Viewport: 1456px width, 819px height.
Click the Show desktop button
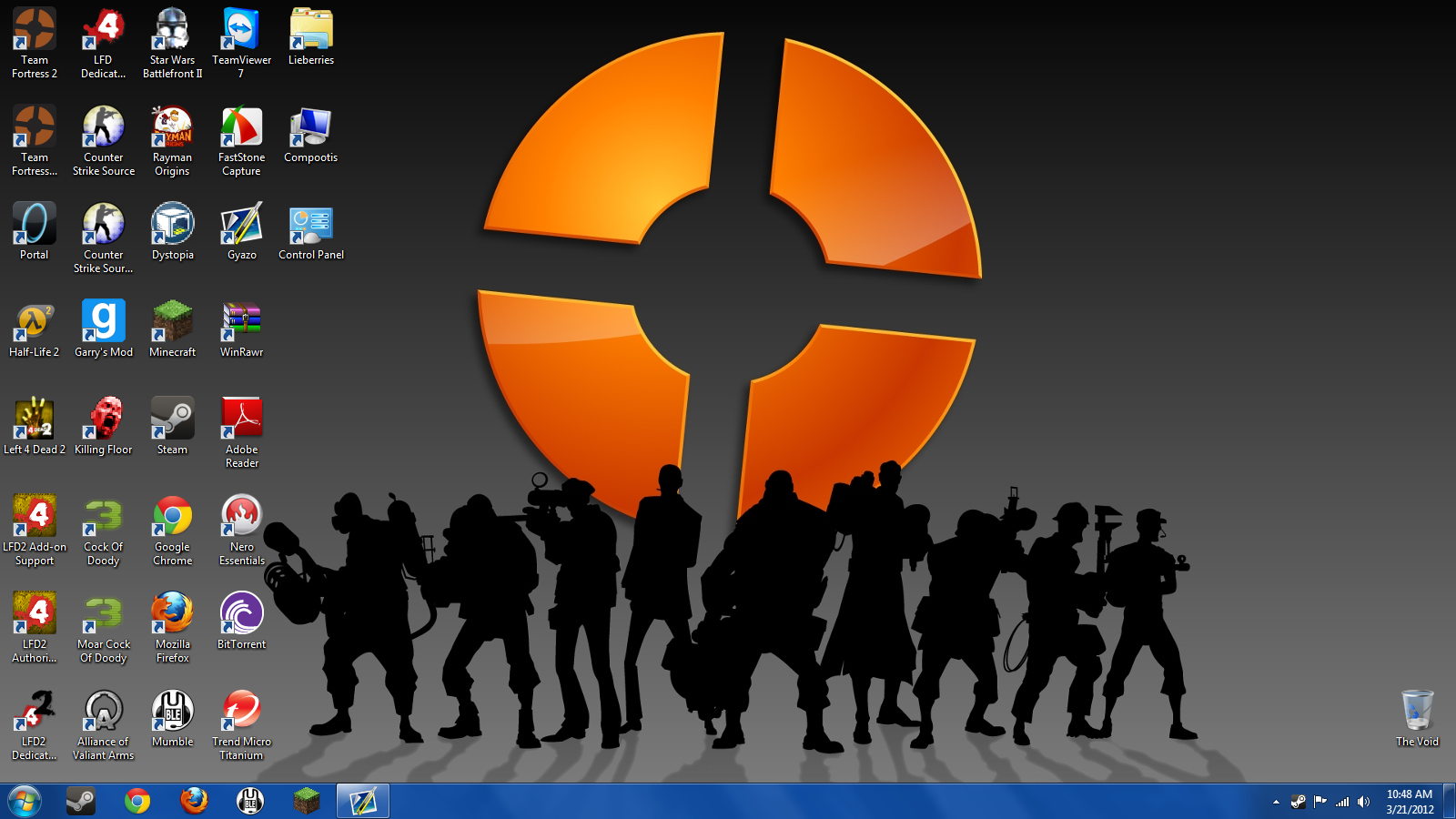pyautogui.click(x=1450, y=802)
